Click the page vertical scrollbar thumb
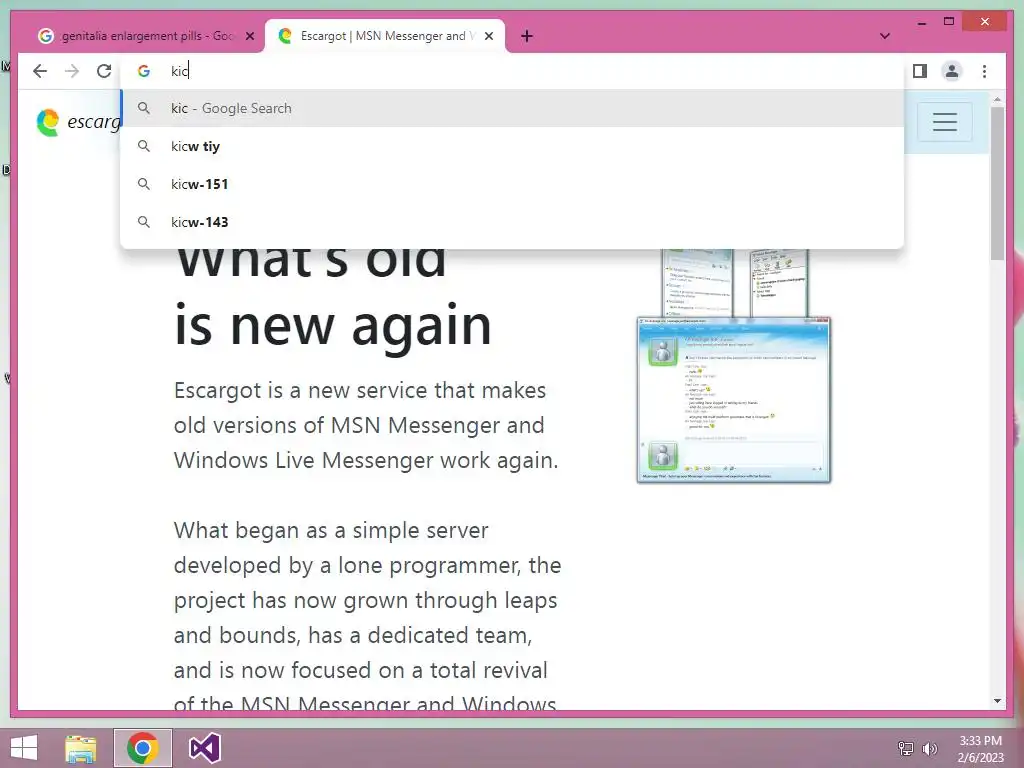Screen dimensions: 1024x768 coord(997,183)
